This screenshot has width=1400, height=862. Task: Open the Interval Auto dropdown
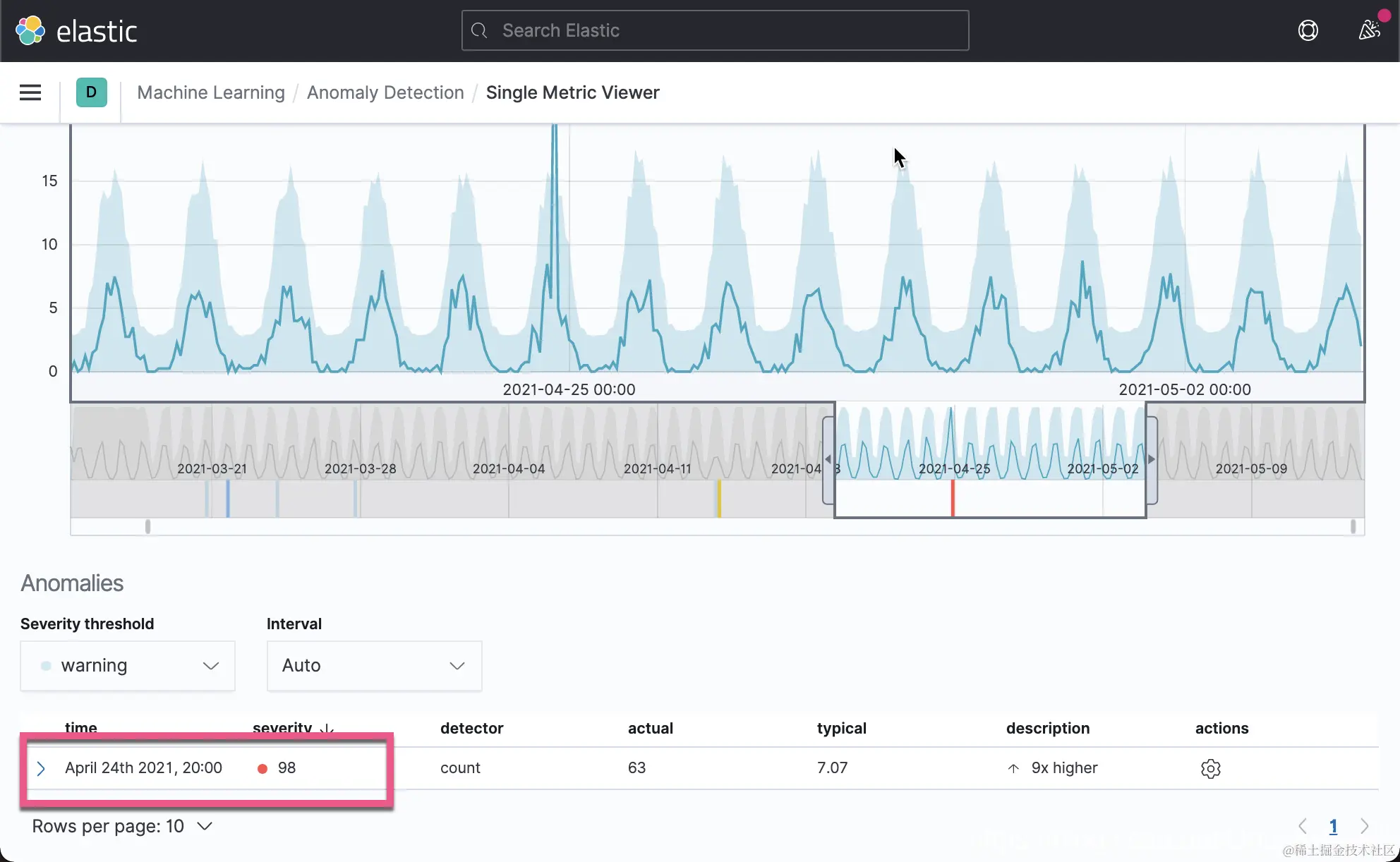click(x=374, y=665)
